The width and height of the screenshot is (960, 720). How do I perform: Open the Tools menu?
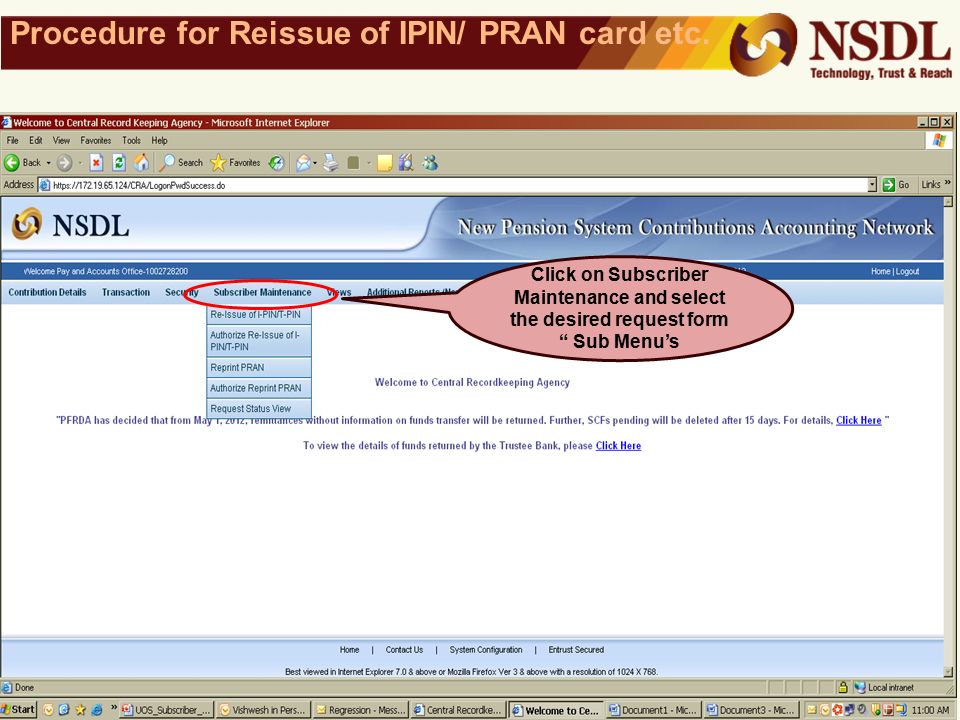[131, 140]
